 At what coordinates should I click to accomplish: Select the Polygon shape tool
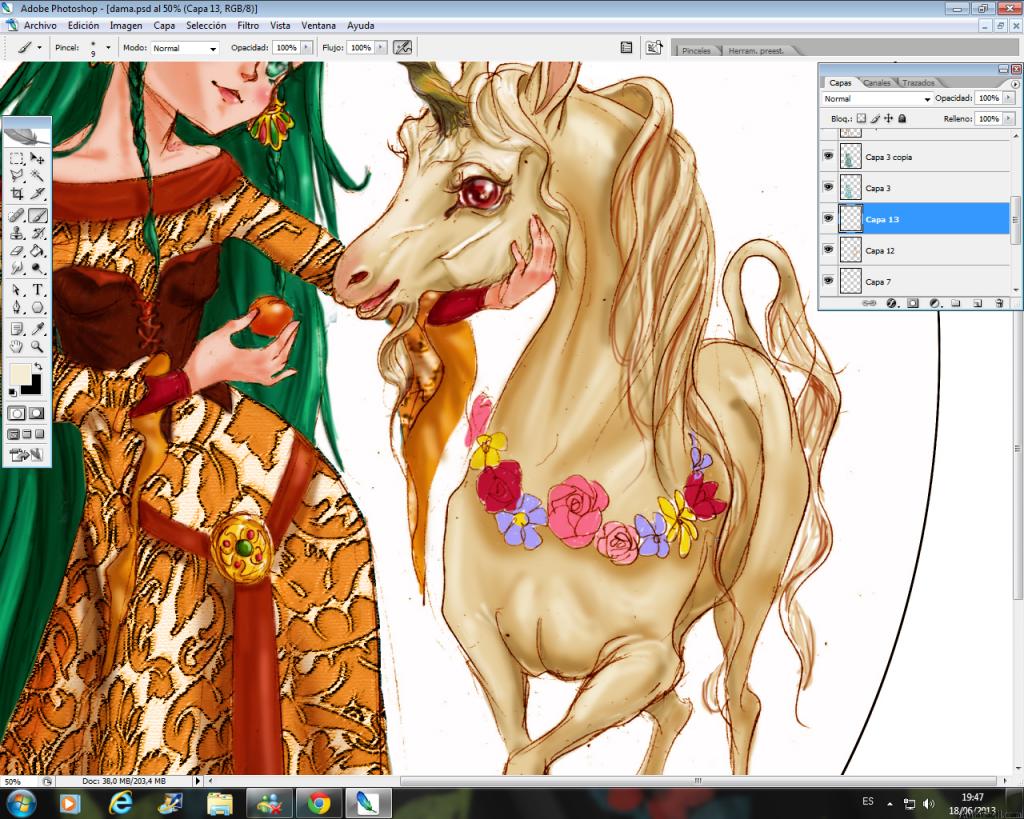tap(37, 307)
